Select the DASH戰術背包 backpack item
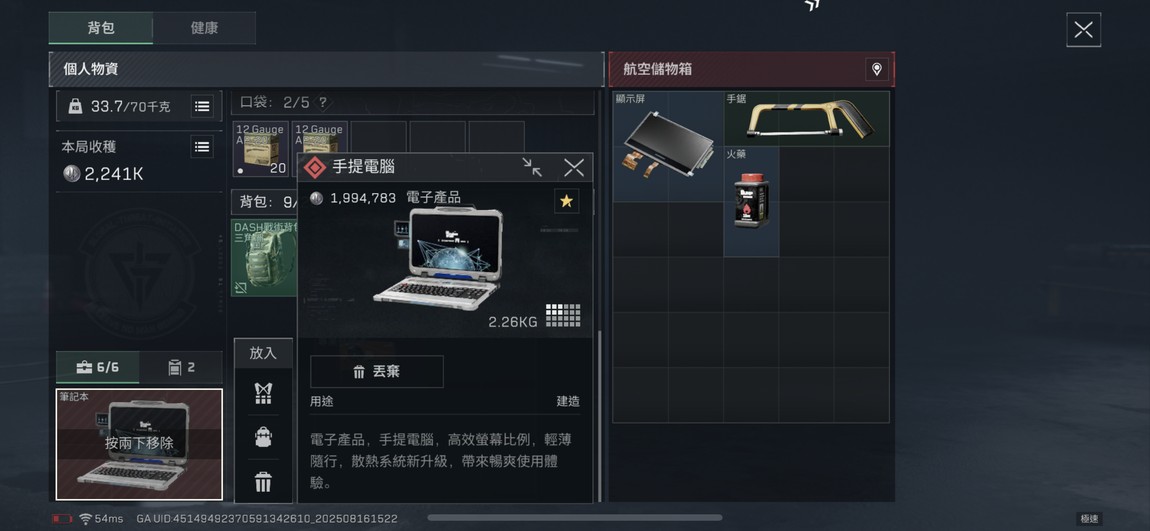This screenshot has height=531, width=1150. 265,258
